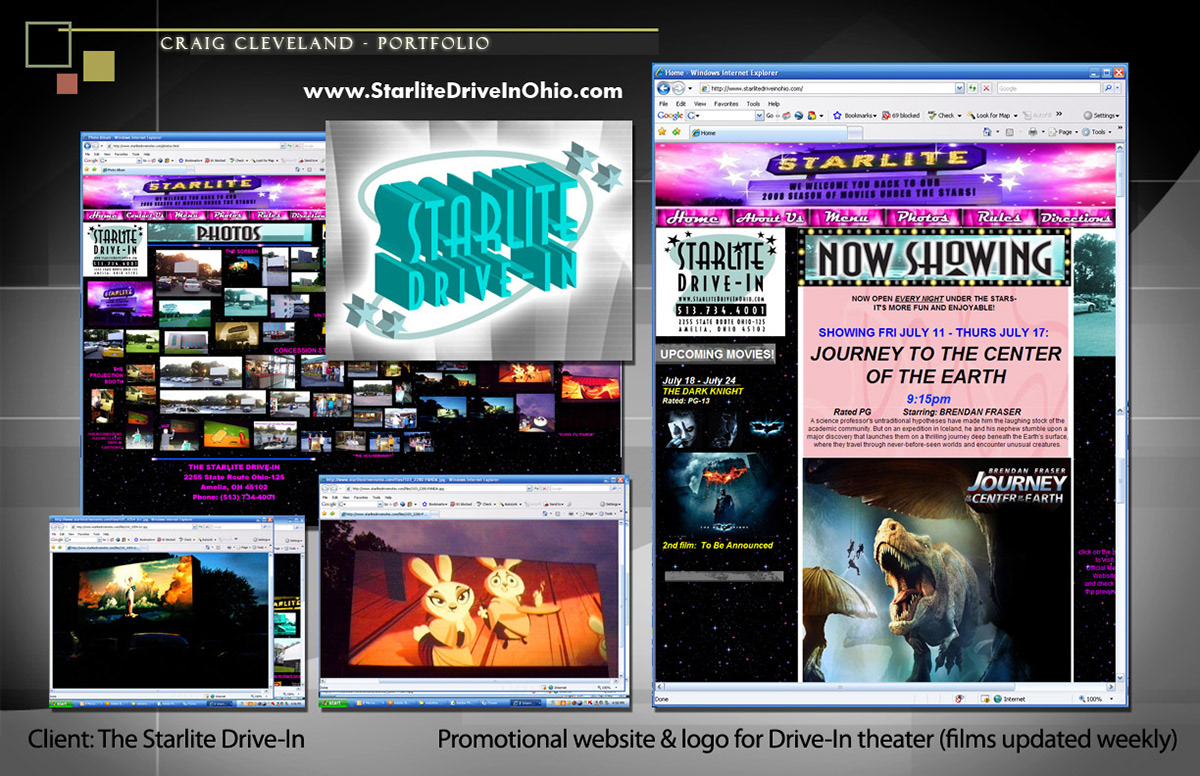Click the Check spelling icon in Google toolbar

[x=932, y=115]
